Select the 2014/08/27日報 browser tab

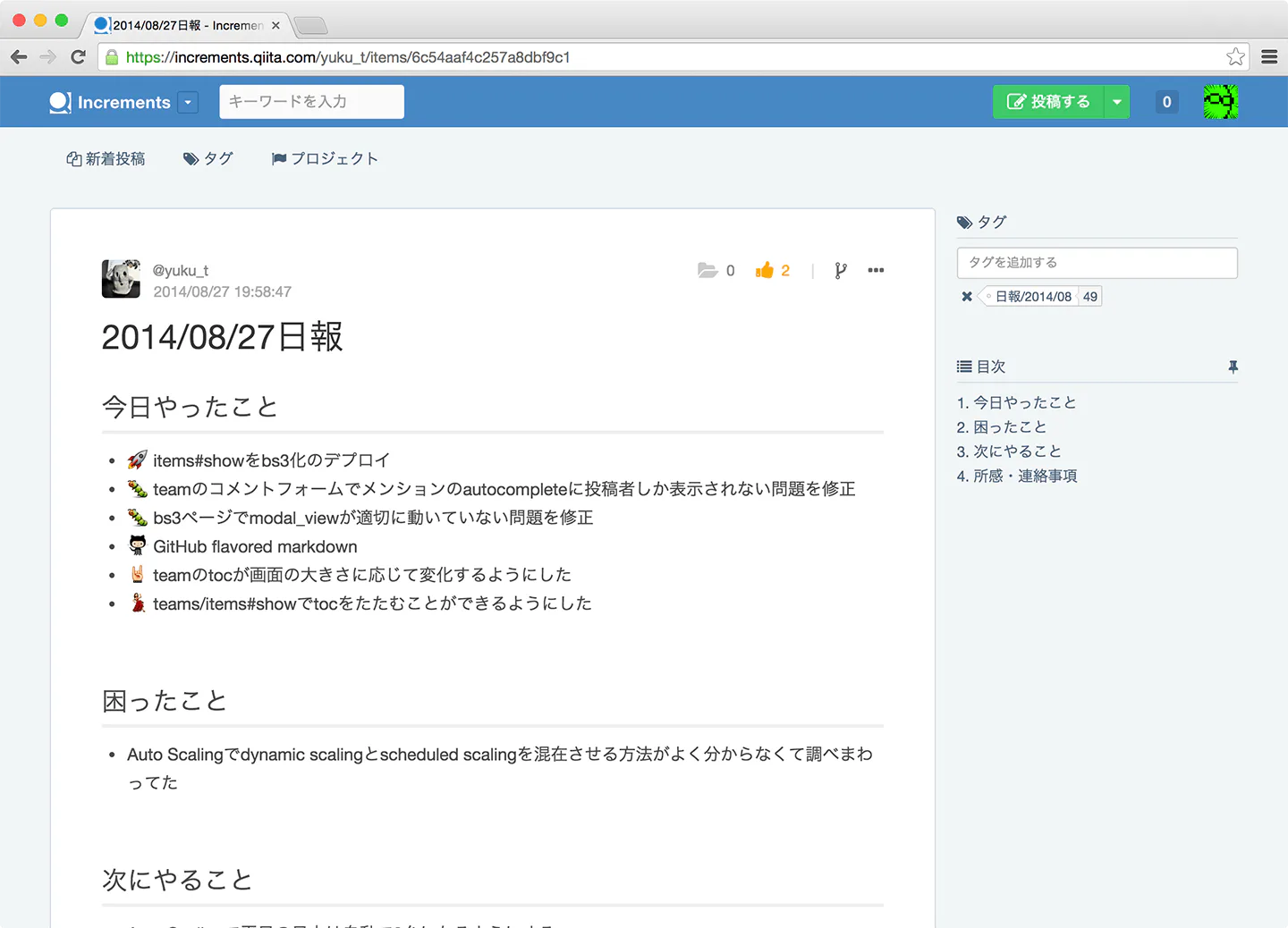(x=187, y=25)
